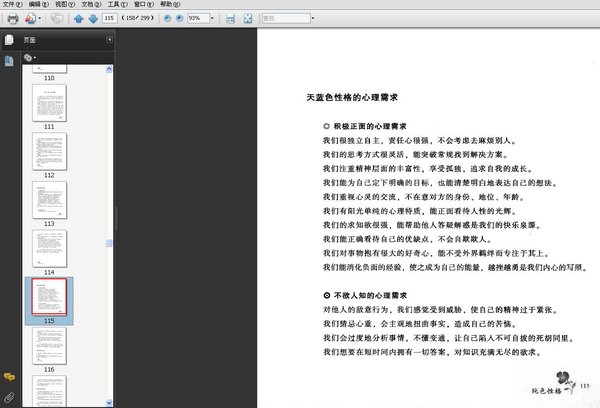
Task: Click the subheading 积极正面的心理需求
Action: coord(370,126)
